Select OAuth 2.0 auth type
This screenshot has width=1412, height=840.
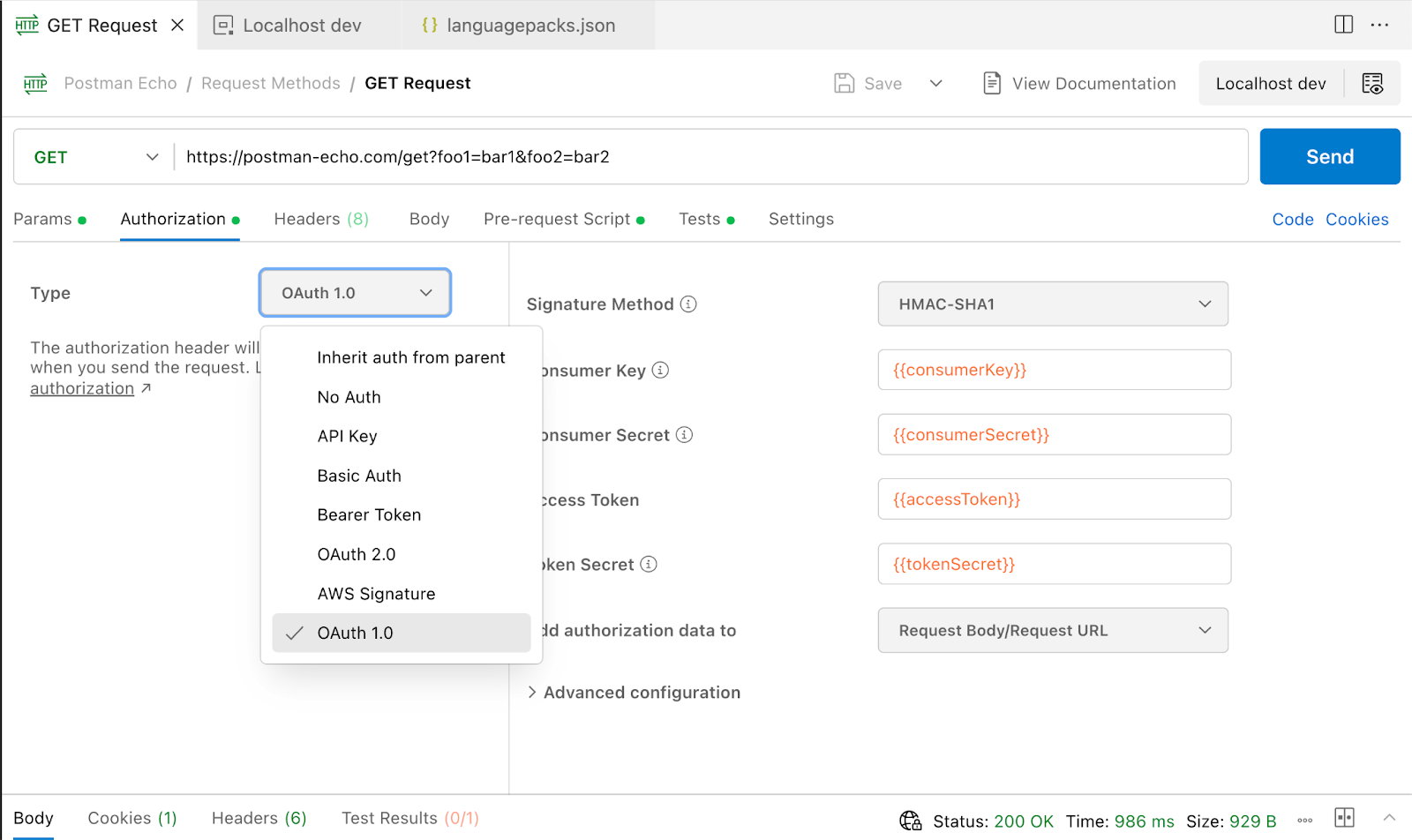pyautogui.click(x=402, y=554)
